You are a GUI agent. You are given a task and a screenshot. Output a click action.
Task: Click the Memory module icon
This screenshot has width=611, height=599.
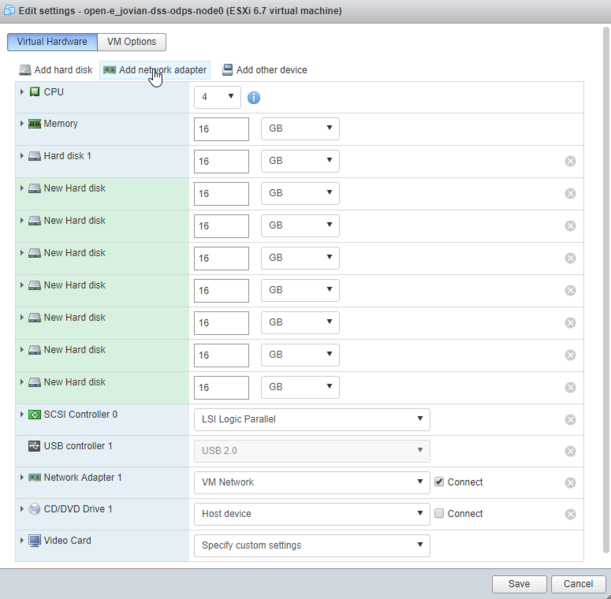point(35,124)
